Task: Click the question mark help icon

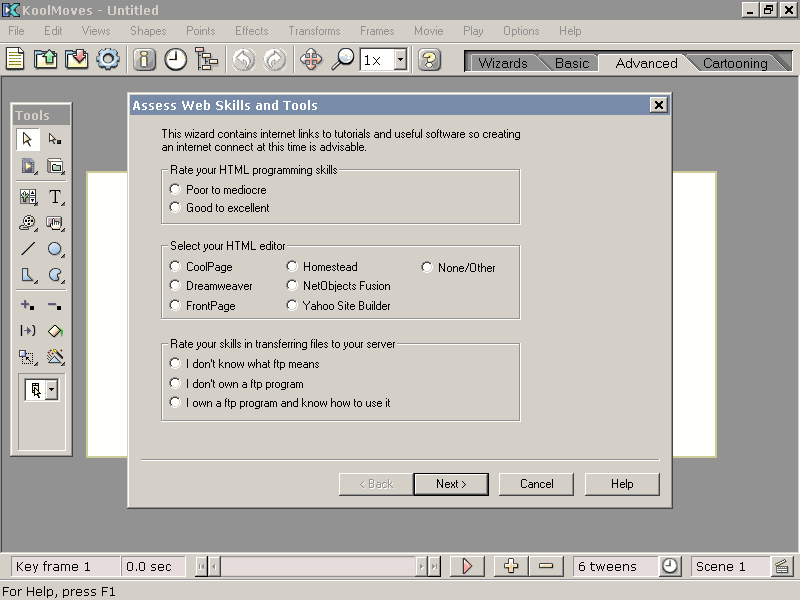Action: pyautogui.click(x=430, y=60)
